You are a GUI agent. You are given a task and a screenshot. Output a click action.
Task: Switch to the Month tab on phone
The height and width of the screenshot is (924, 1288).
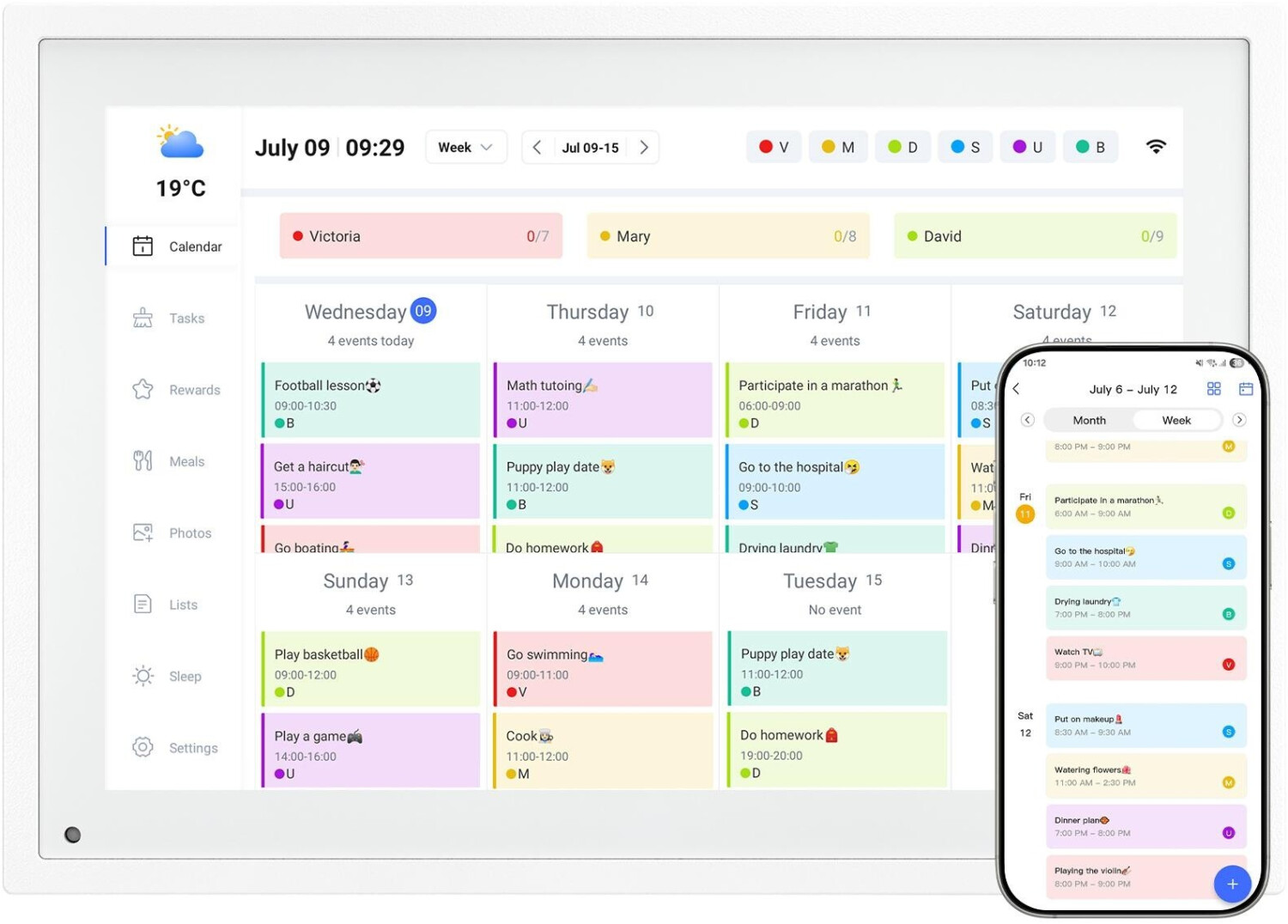pos(1089,420)
